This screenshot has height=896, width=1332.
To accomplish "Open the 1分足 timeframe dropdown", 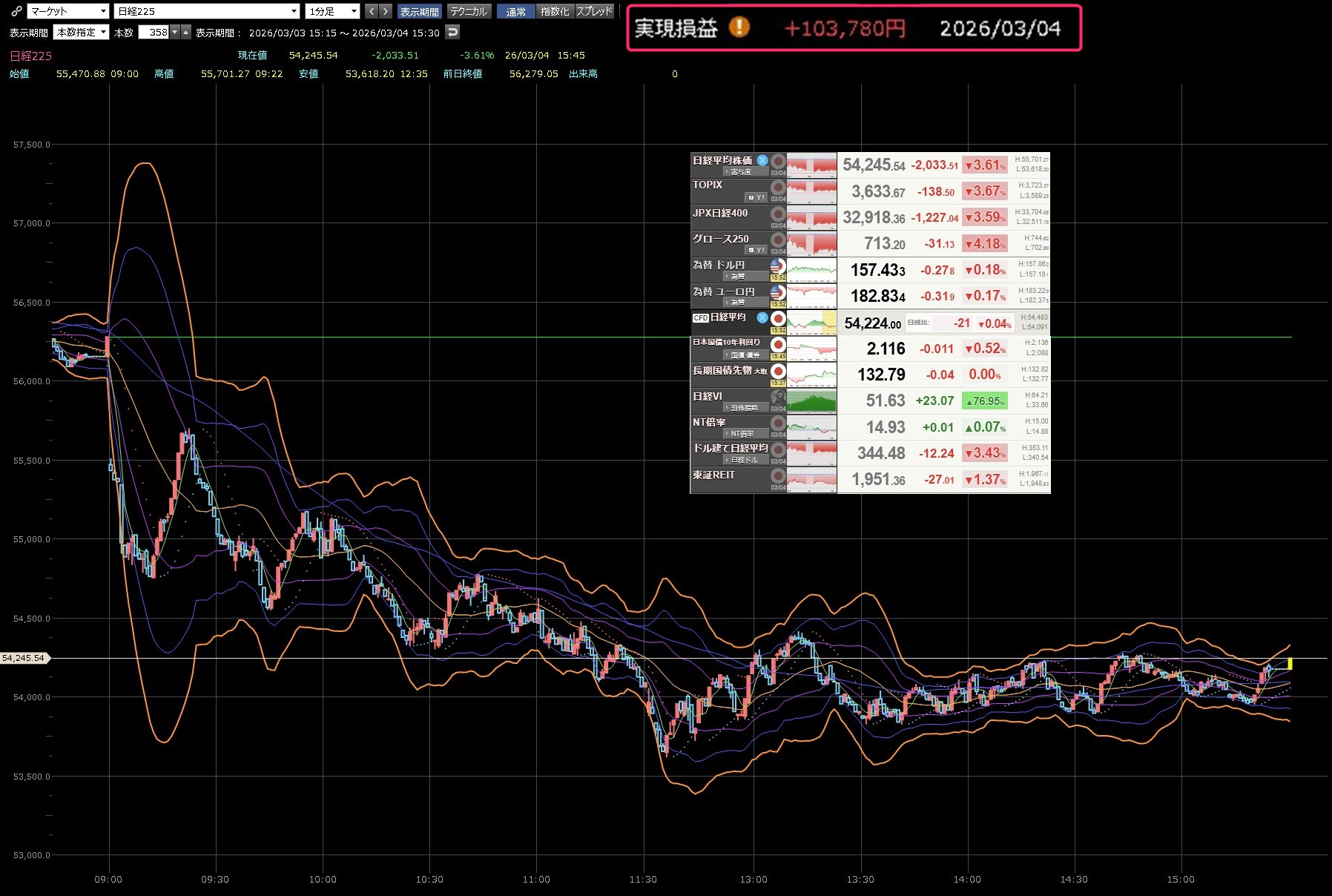I will click(332, 11).
